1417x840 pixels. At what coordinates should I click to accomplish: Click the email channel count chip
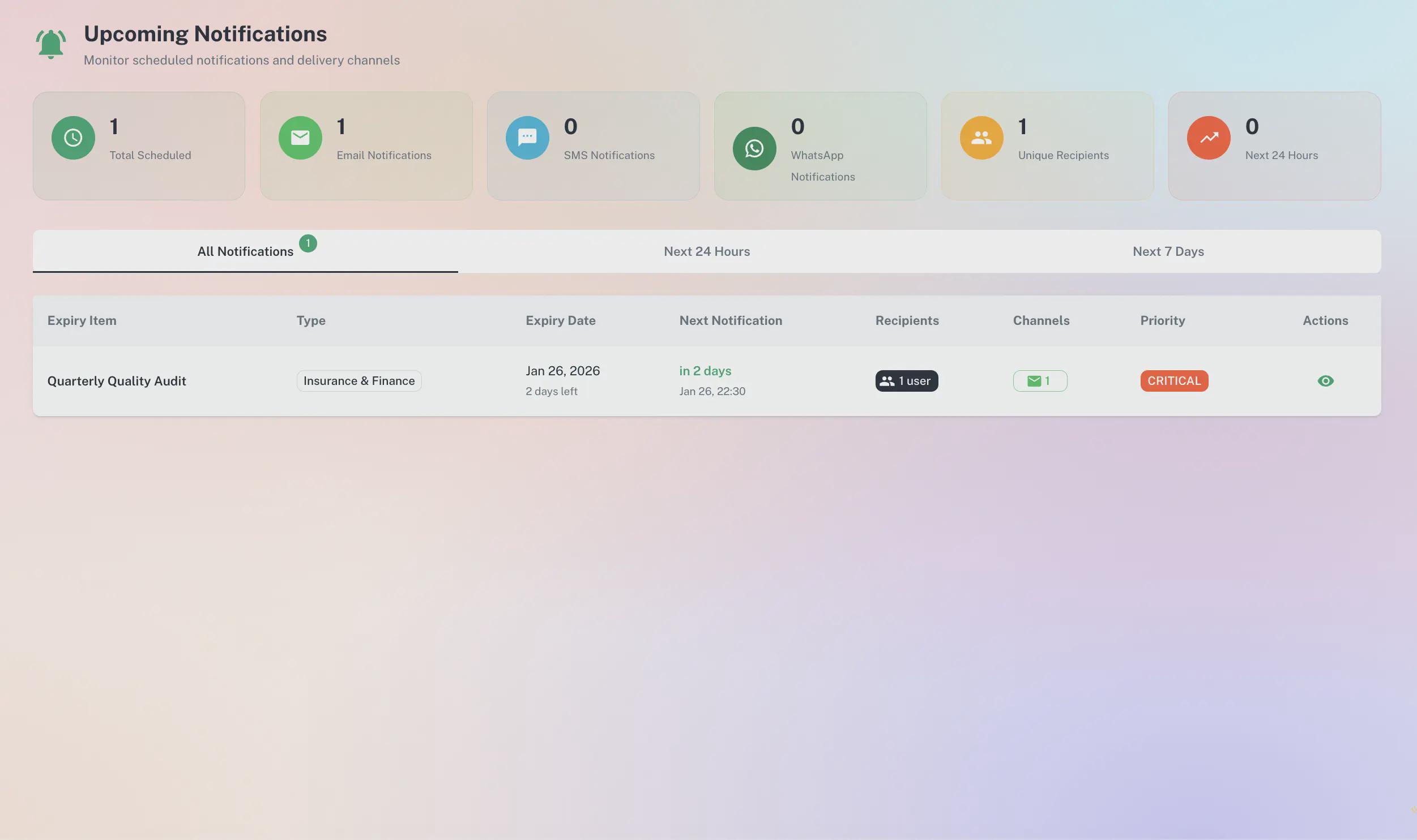coord(1040,381)
